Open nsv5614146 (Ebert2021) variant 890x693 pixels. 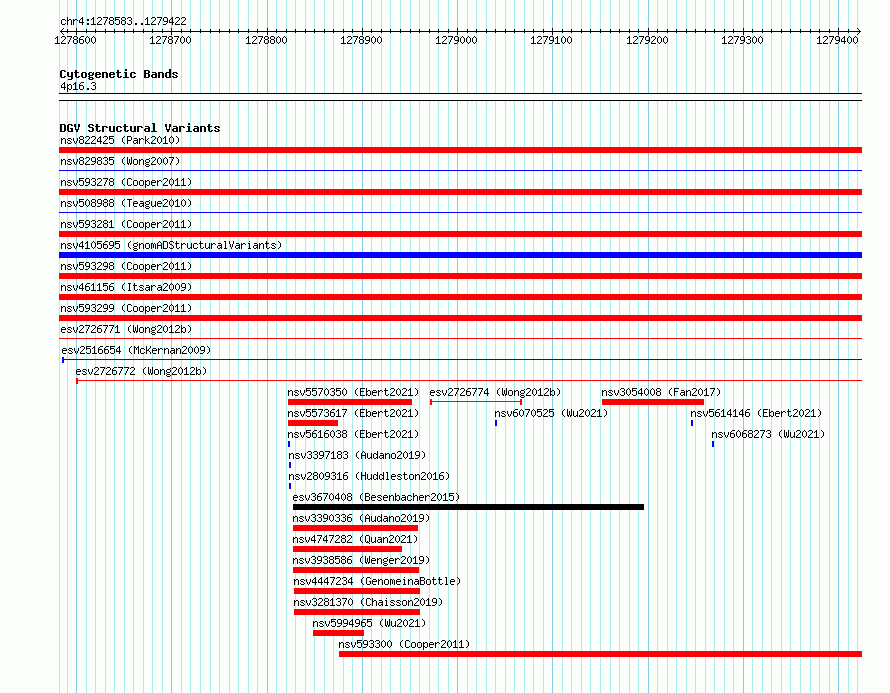click(756, 413)
